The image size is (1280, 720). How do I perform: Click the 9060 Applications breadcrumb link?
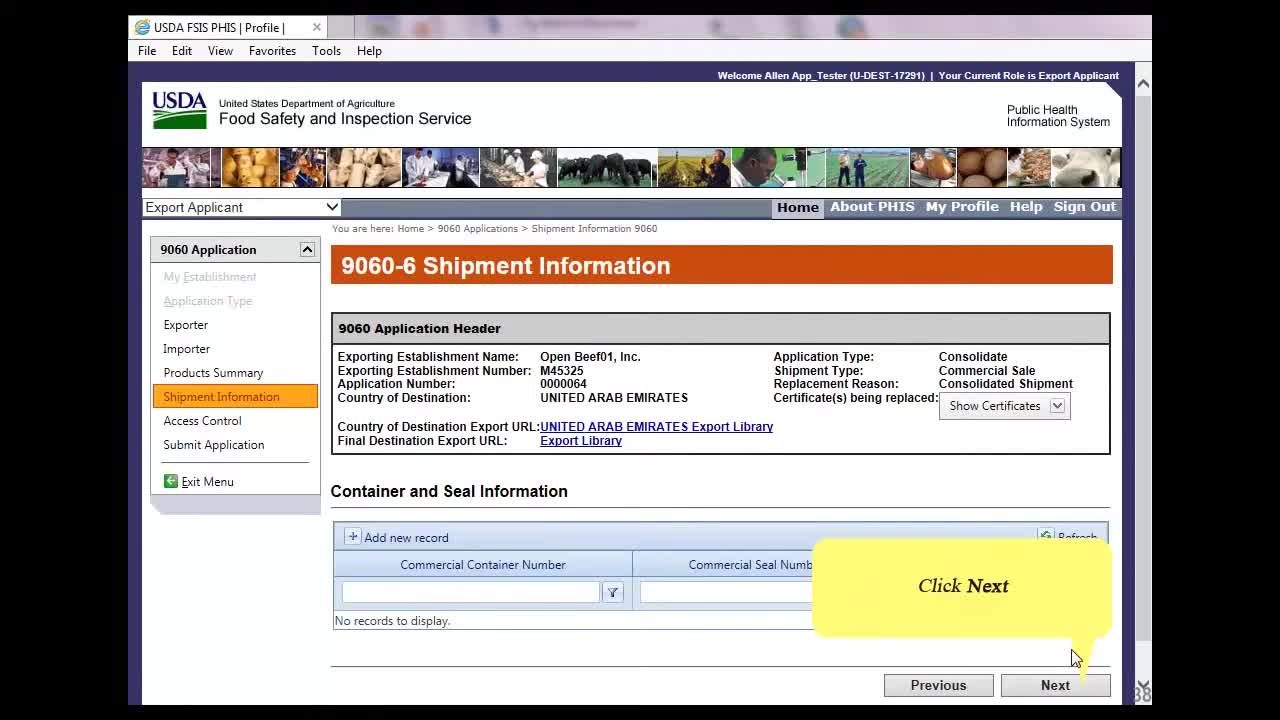(x=477, y=229)
